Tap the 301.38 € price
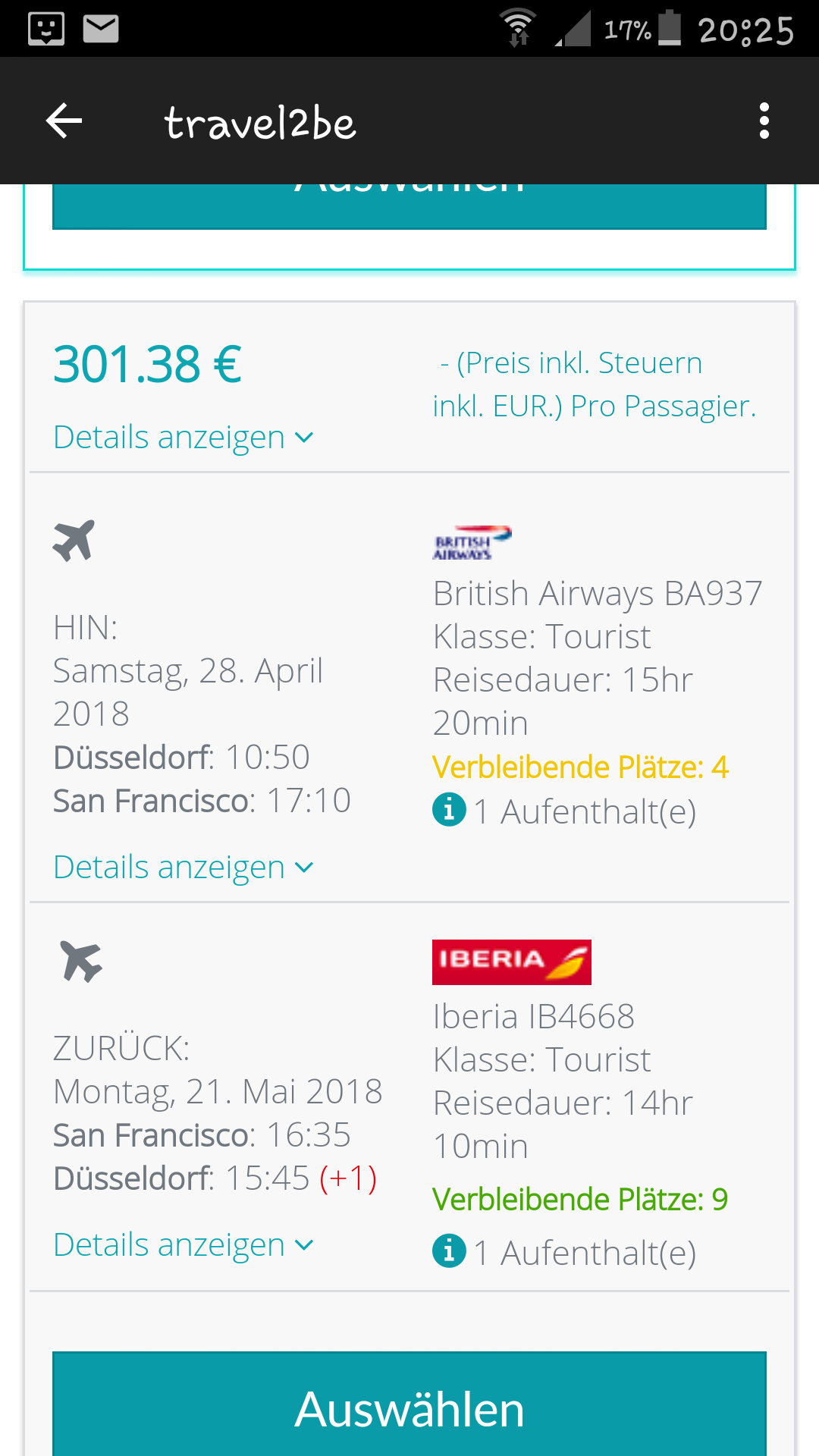The width and height of the screenshot is (819, 1456). click(x=148, y=365)
